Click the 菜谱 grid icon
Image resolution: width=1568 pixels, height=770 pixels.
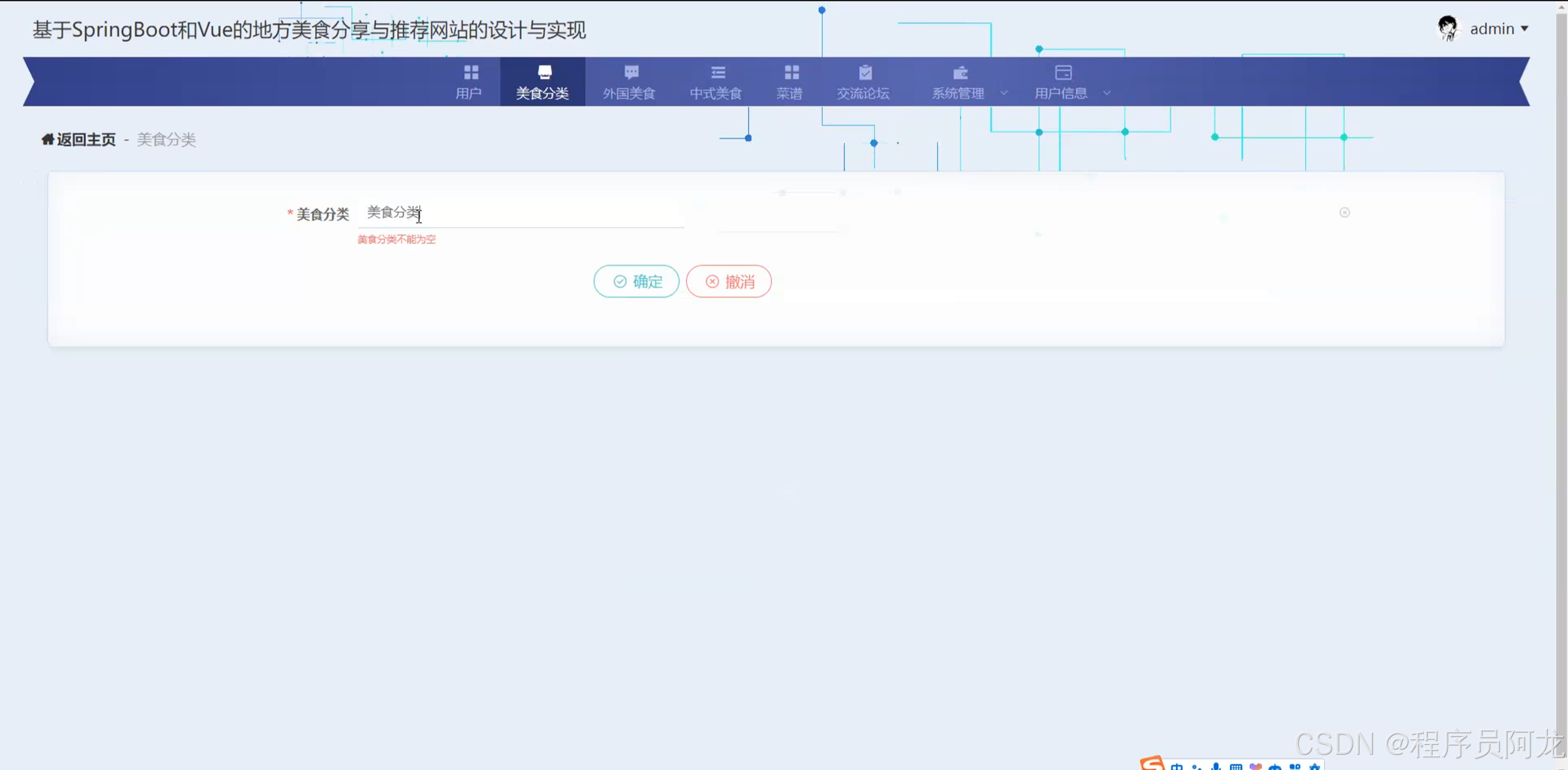(791, 72)
